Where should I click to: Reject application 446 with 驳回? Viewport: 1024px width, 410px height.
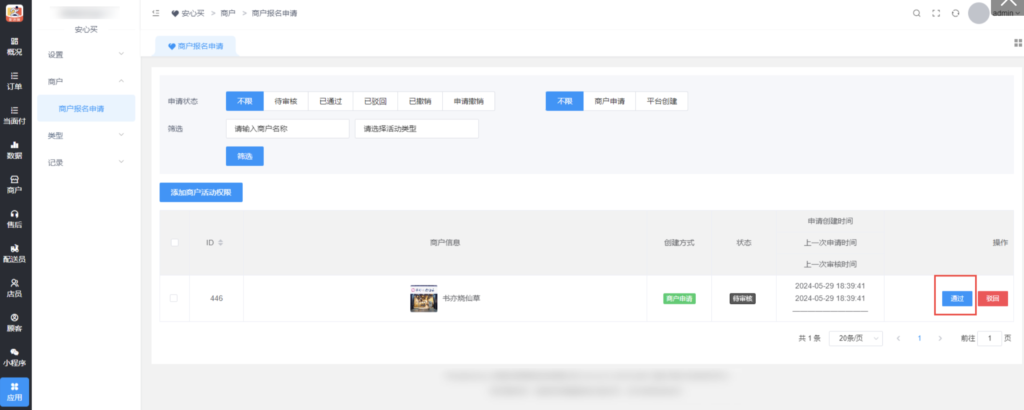pos(993,298)
